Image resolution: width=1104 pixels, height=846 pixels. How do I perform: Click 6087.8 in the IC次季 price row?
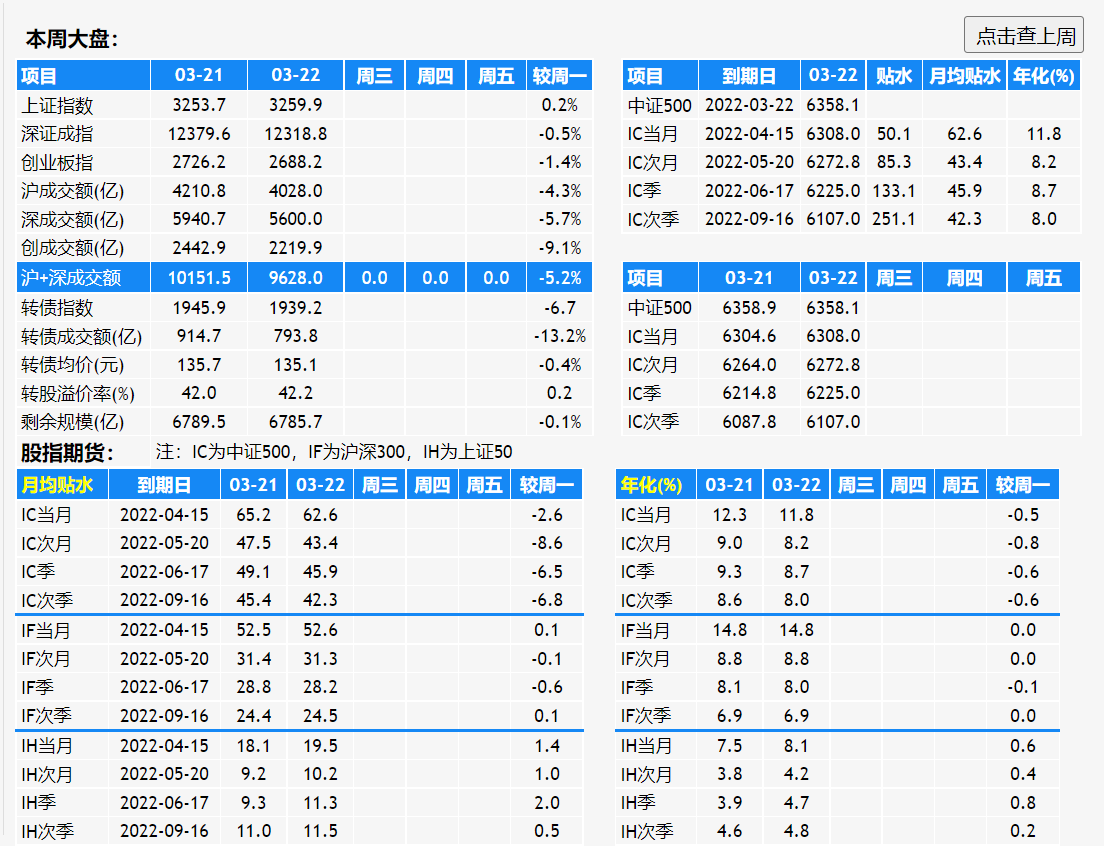click(749, 422)
